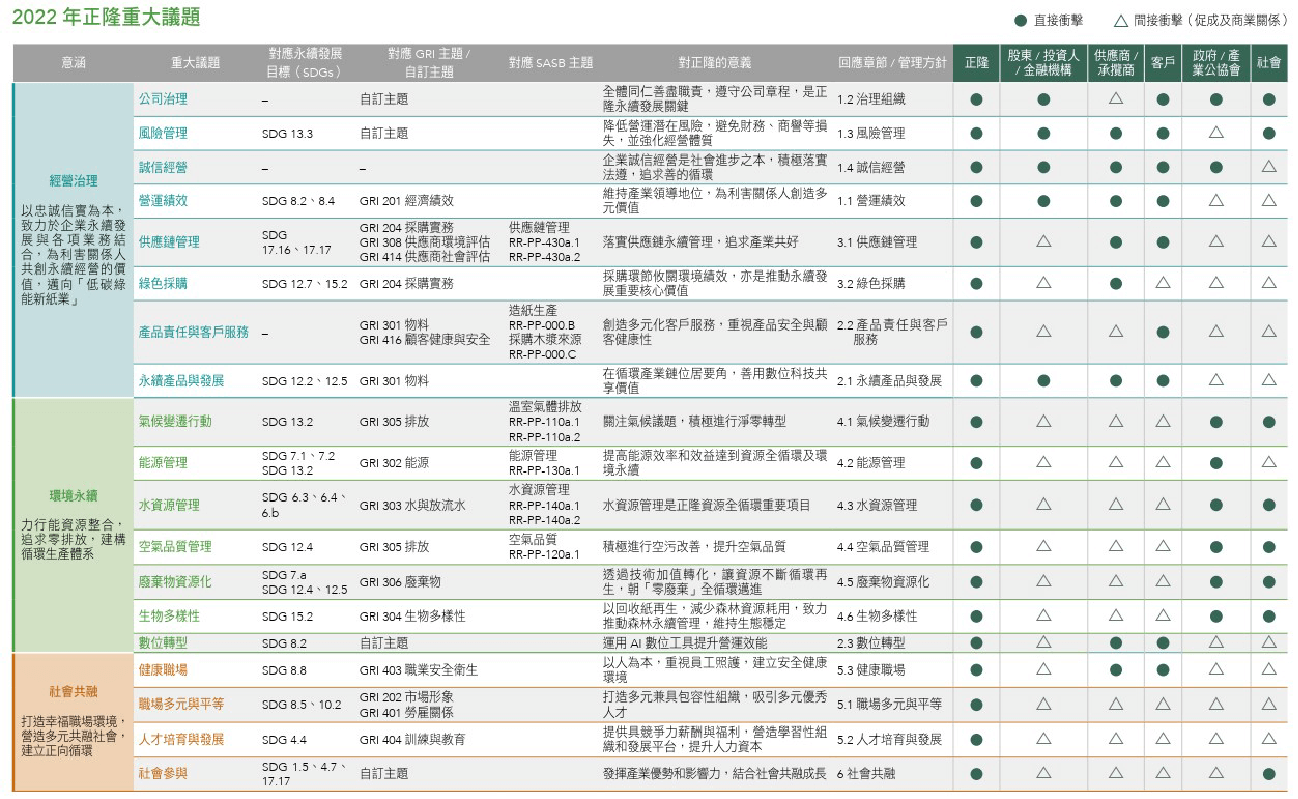The width and height of the screenshot is (1298, 799).
Task: Select the 社會 triangle in the 能源管理 row
Action: point(1269,462)
